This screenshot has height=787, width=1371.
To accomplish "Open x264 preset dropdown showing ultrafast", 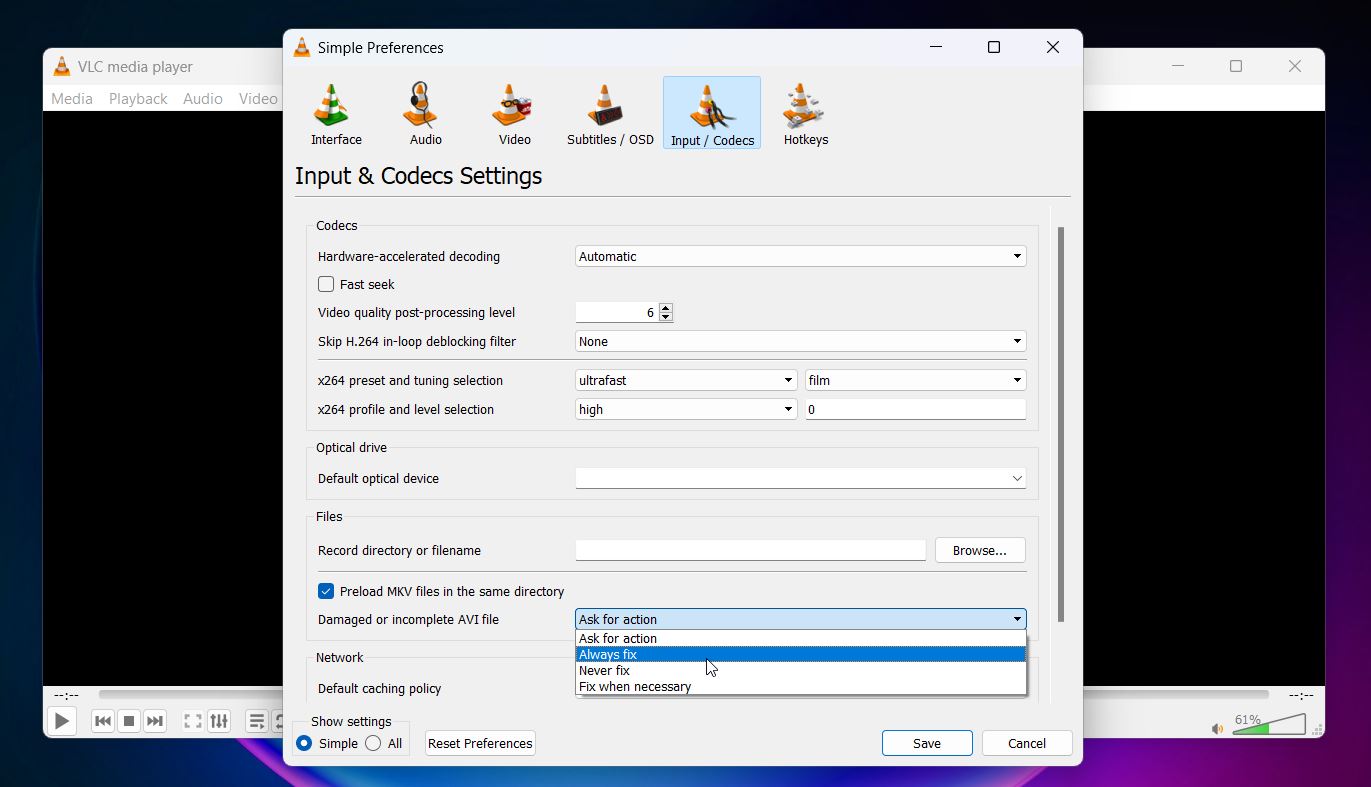I will tap(686, 380).
